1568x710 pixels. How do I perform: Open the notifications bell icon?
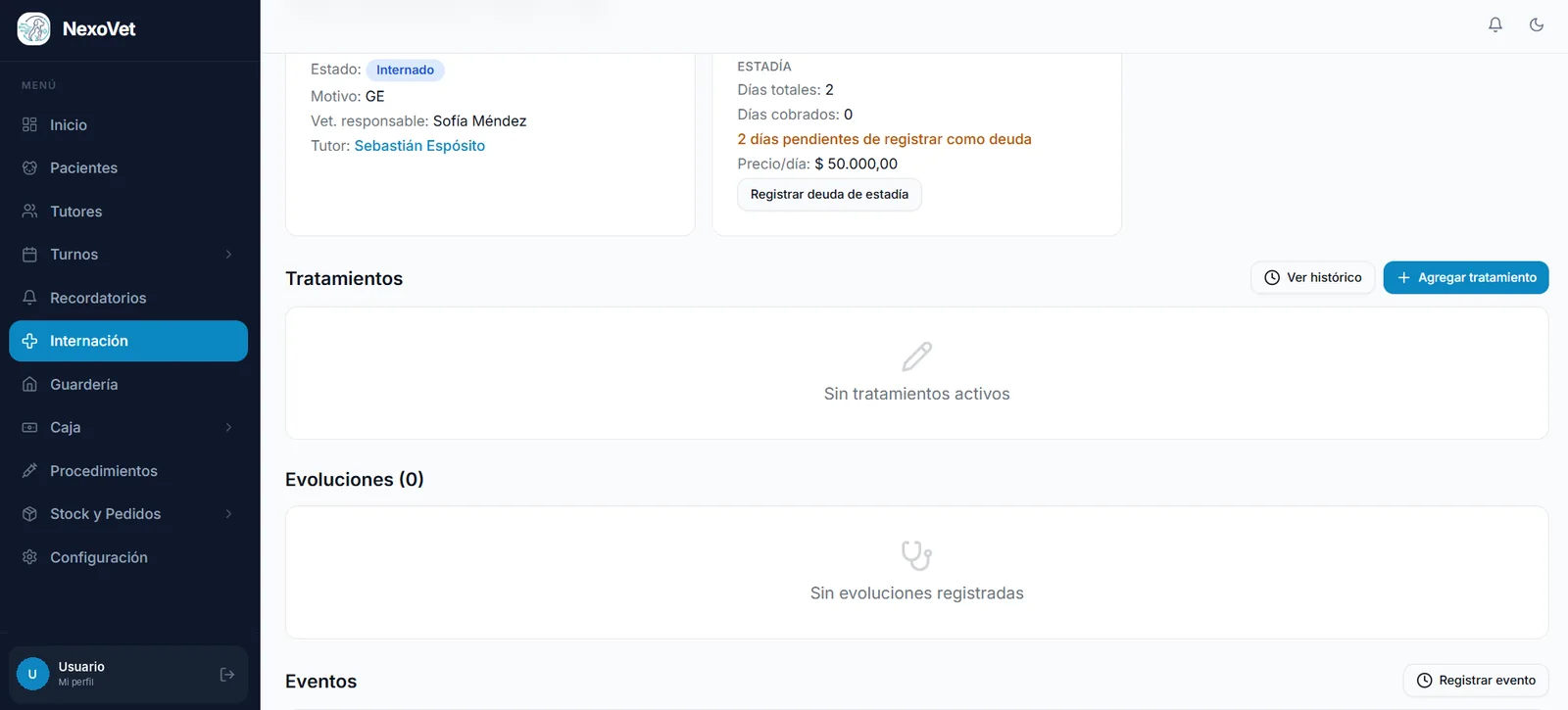click(x=1495, y=24)
